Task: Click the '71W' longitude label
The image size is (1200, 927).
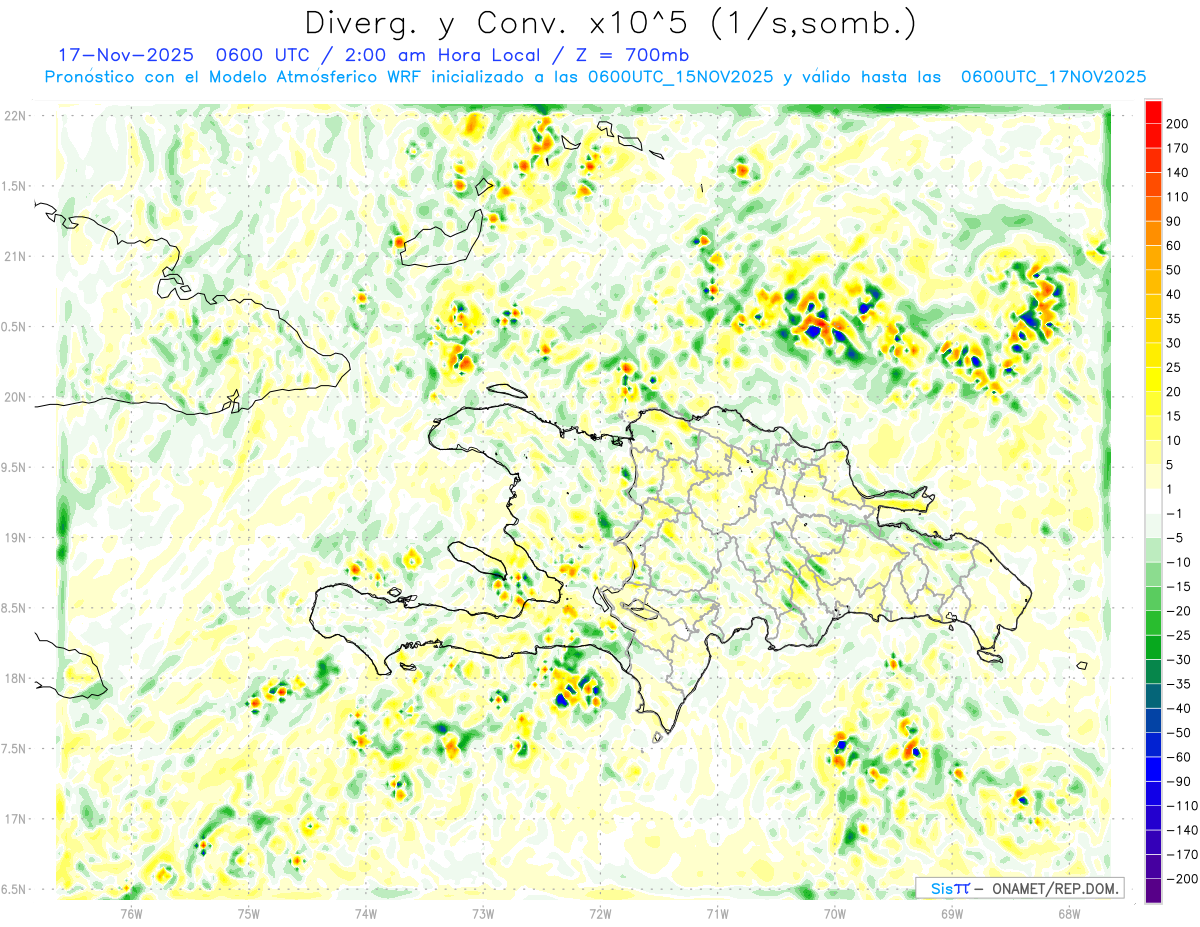Action: click(x=717, y=913)
